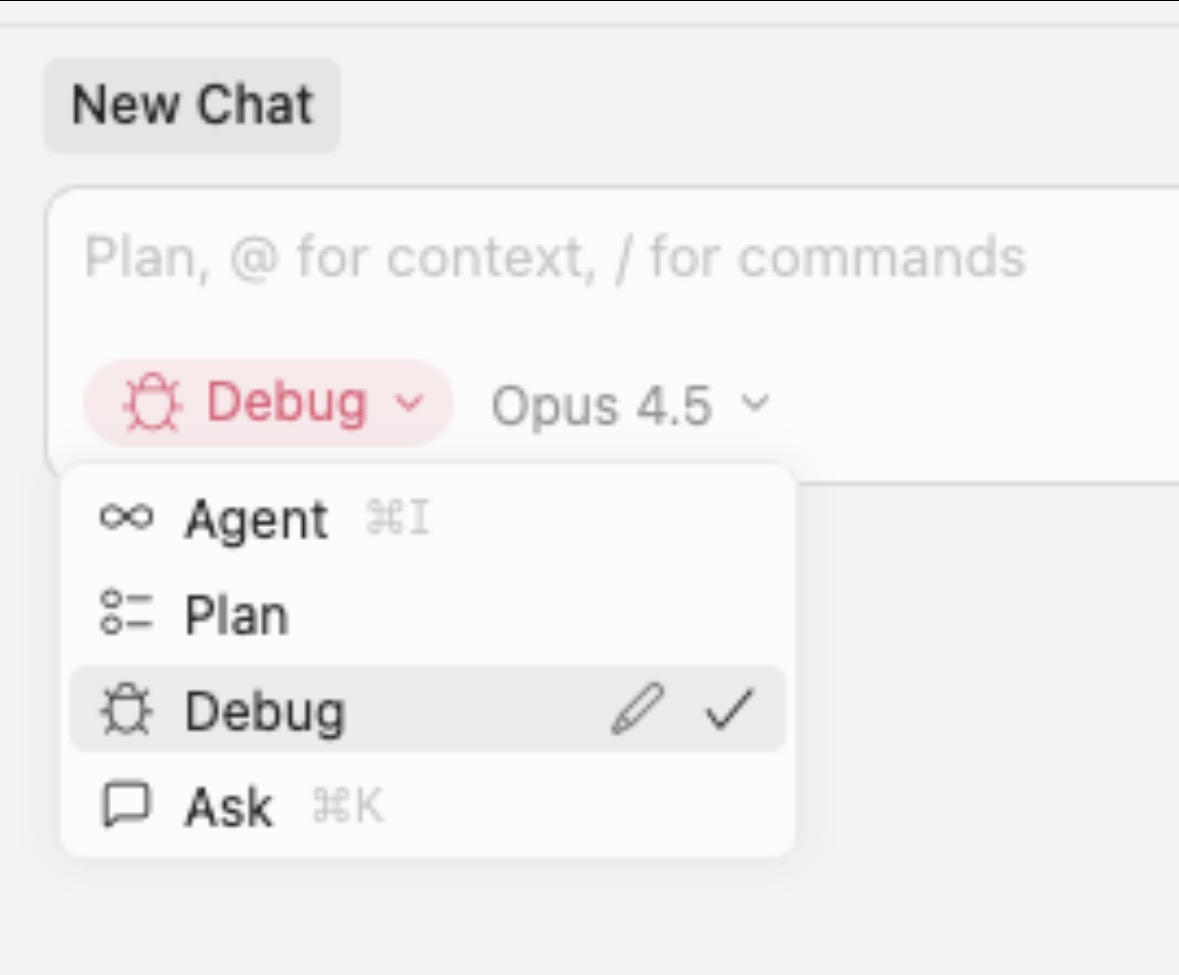The image size is (1179, 975).
Task: Focus the chat prompt input field
Action: point(600,258)
